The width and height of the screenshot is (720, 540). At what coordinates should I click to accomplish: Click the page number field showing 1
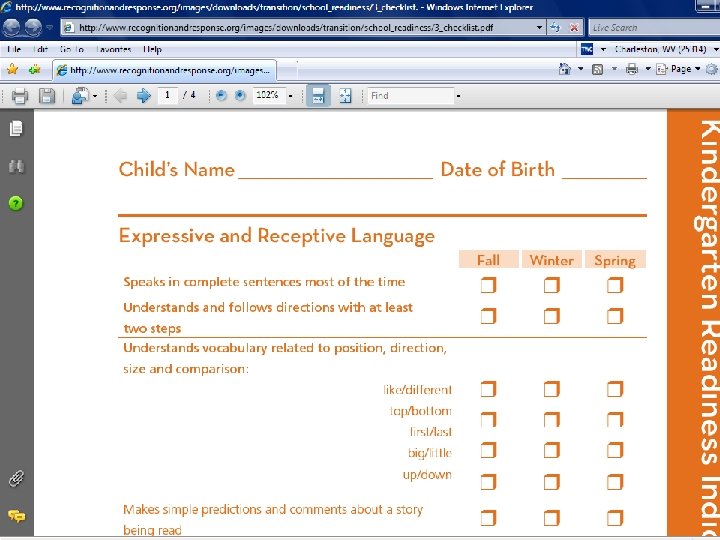coord(168,96)
